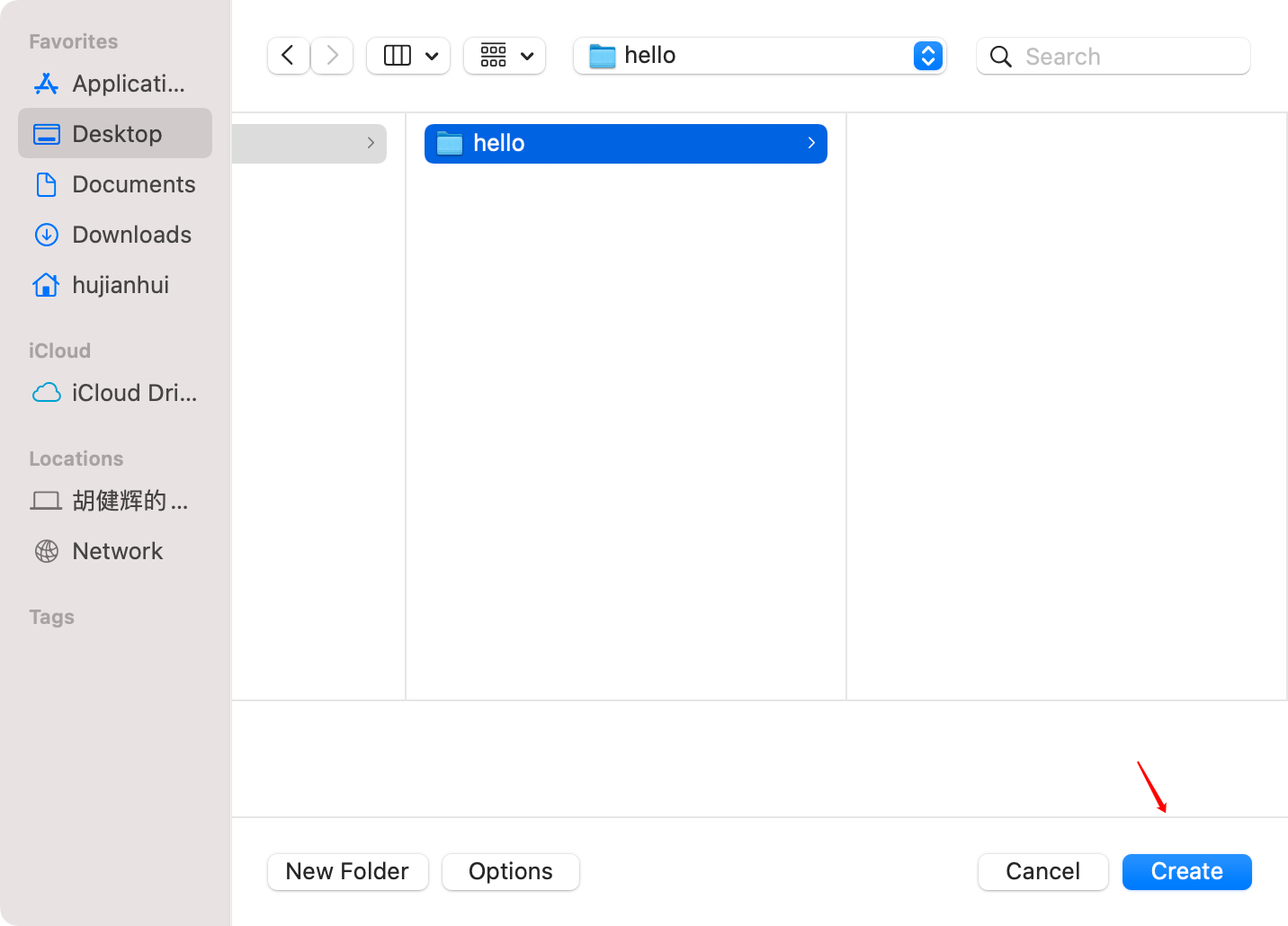
Task: Select Network under Locations
Action: 115,551
